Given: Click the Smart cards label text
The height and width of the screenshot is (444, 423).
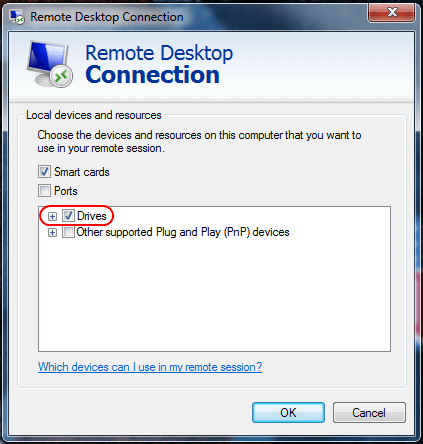Looking at the screenshot, I should coord(82,172).
